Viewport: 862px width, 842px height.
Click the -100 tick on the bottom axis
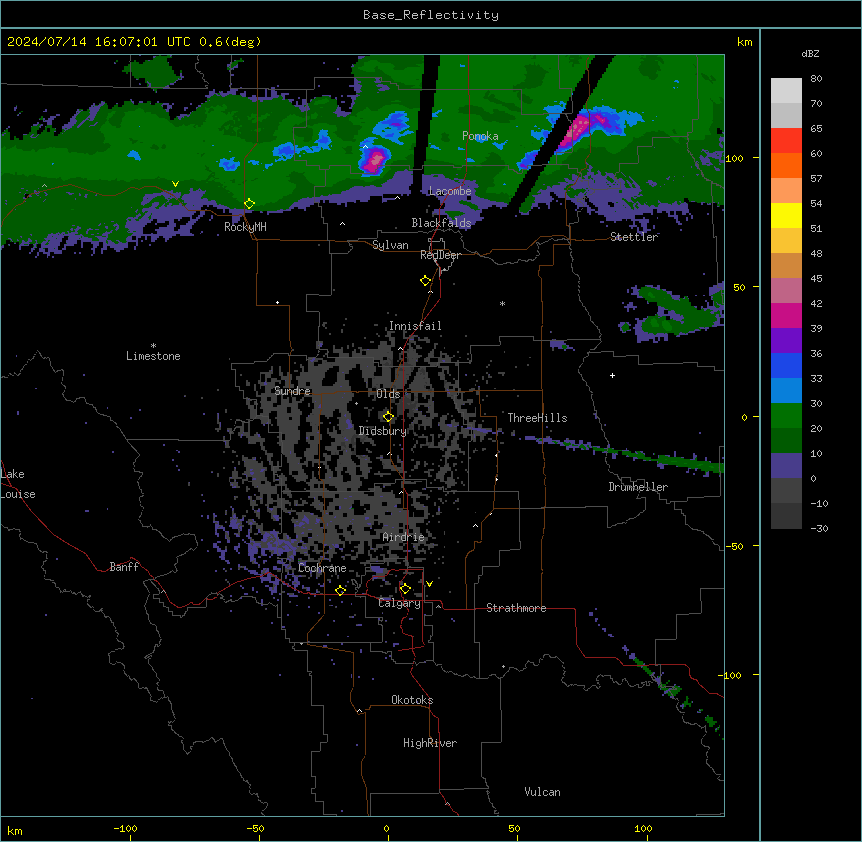coord(126,828)
